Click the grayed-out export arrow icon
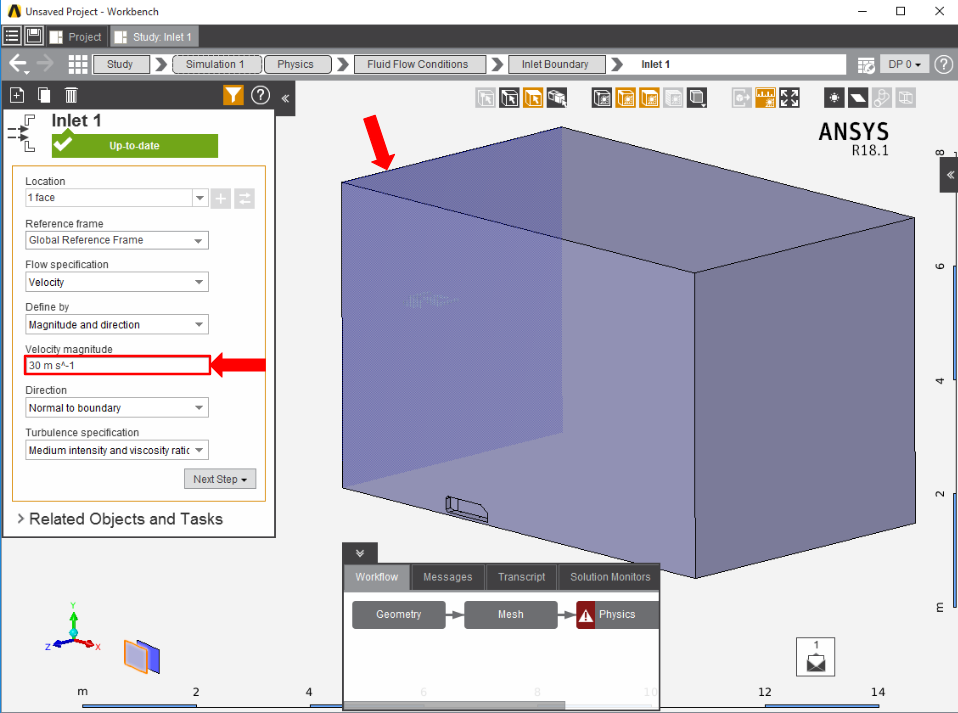 (x=742, y=98)
